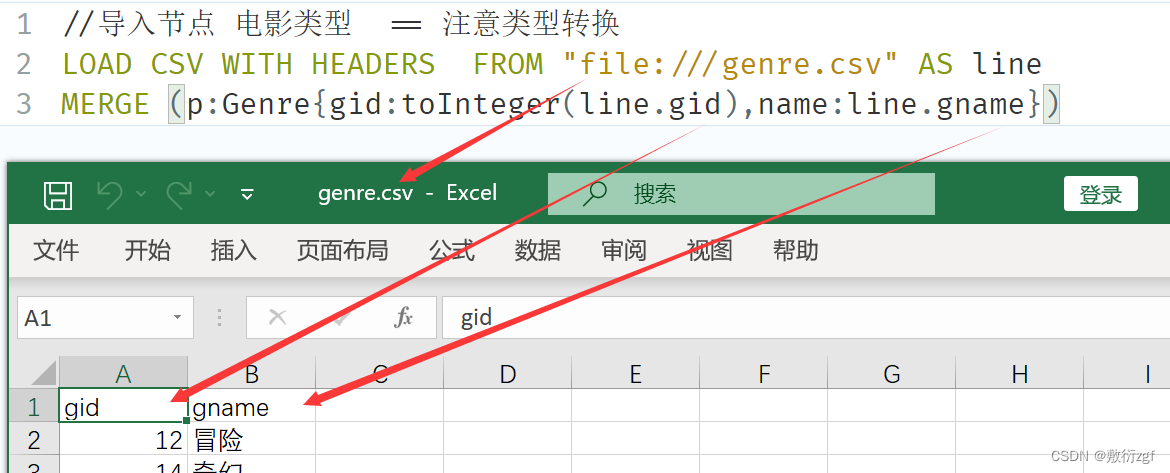Click the Save icon in Excel title bar
The height and width of the screenshot is (473, 1170).
click(x=57, y=195)
